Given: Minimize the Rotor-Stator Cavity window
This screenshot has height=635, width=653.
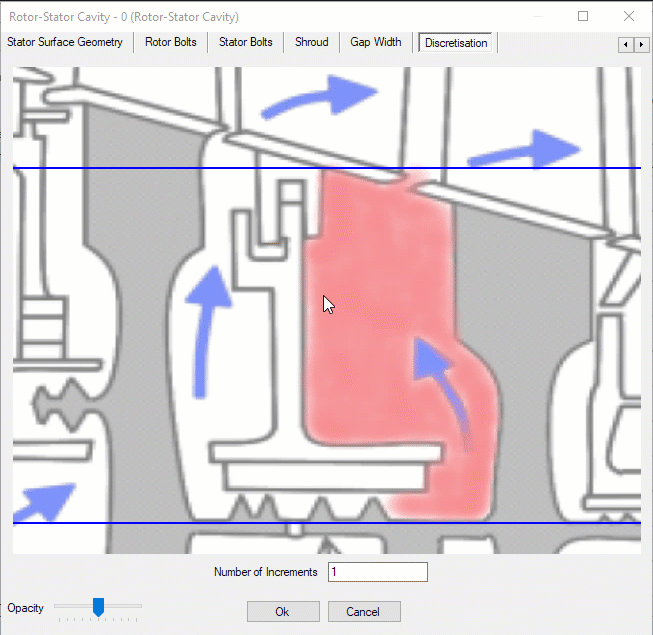Looking at the screenshot, I should tap(538, 16).
